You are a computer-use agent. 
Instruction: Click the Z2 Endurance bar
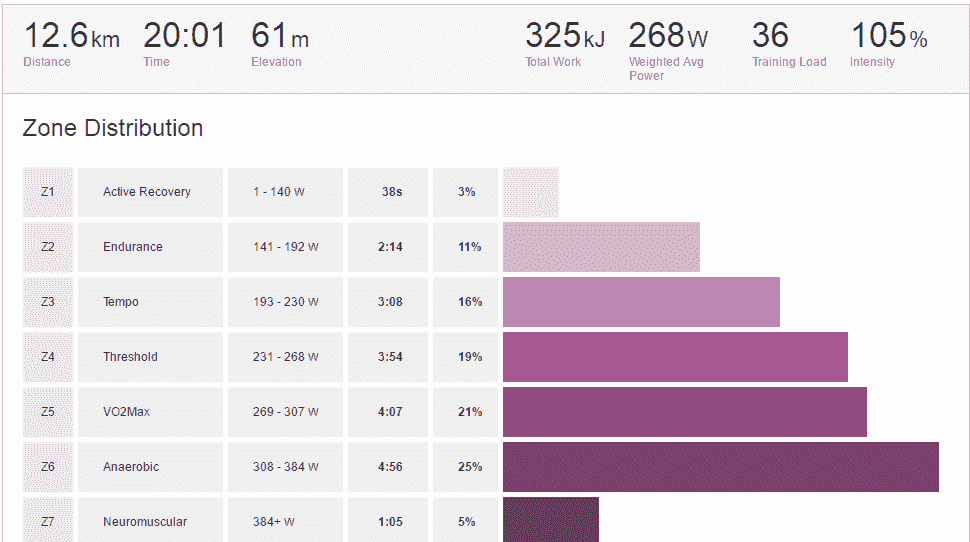601,247
